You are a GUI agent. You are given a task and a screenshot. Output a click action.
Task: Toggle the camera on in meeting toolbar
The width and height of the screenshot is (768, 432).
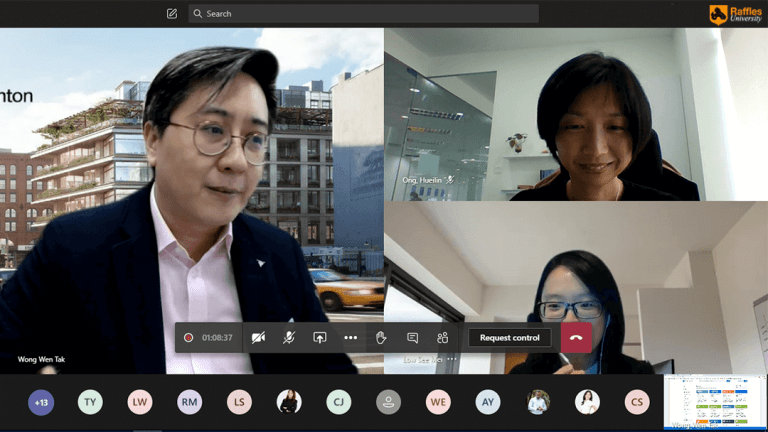[x=258, y=338]
